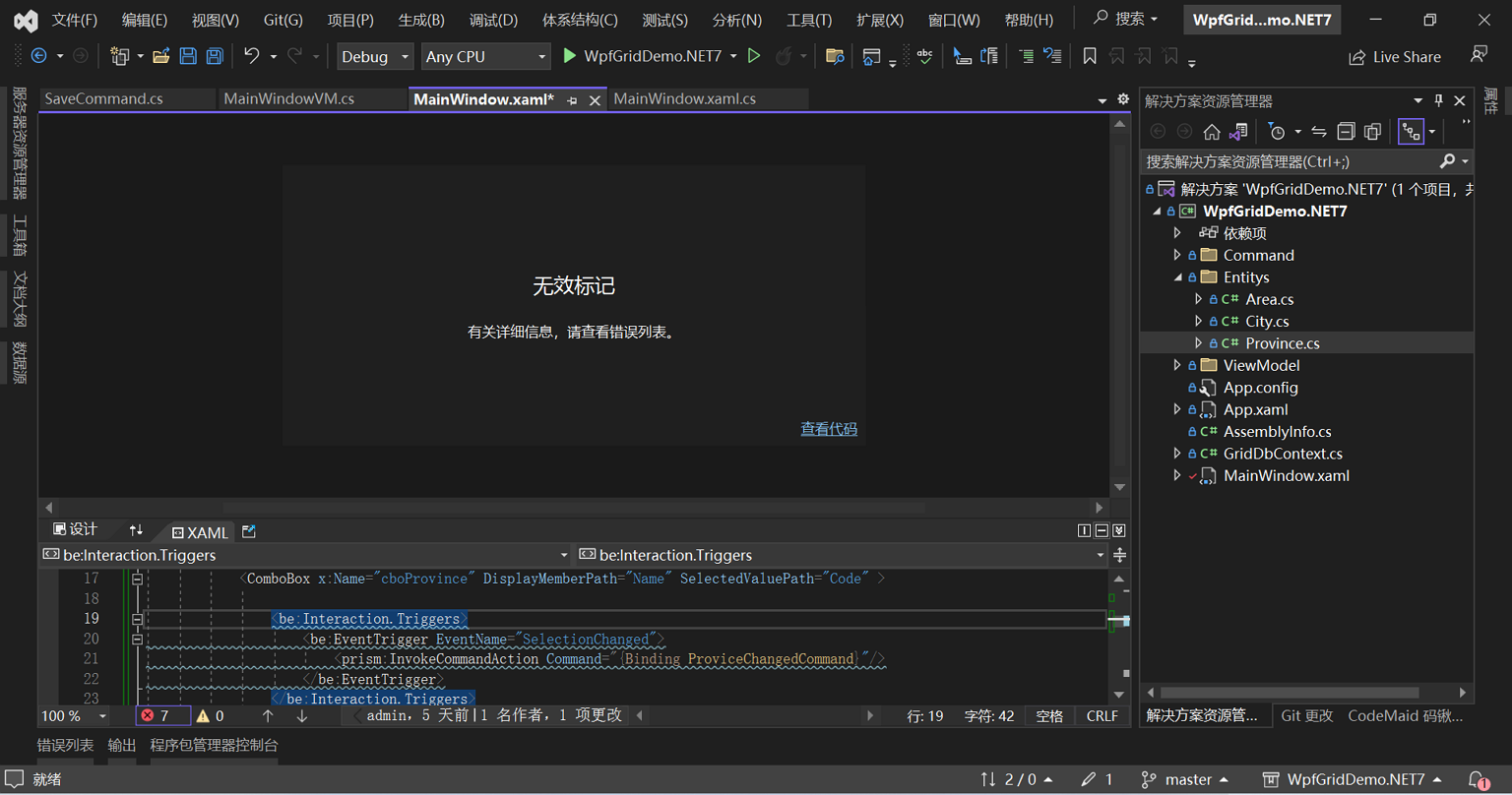The width and height of the screenshot is (1512, 795).
Task: Select App.config in Solution Explorer
Action: click(1260, 388)
